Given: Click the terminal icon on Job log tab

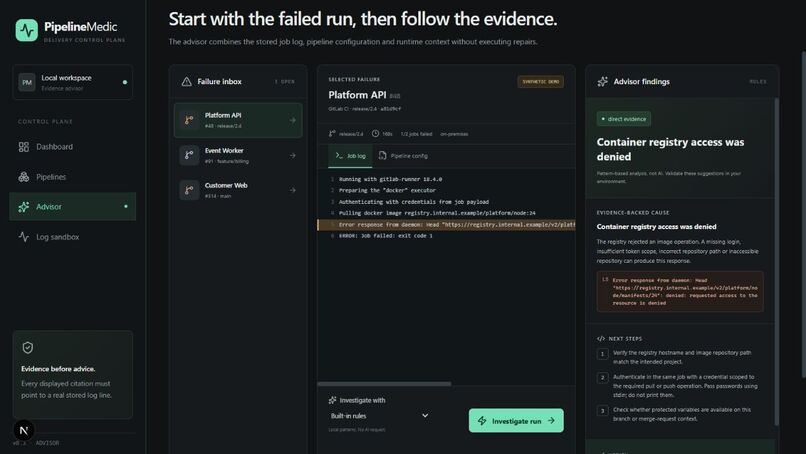Looking at the screenshot, I should point(339,155).
